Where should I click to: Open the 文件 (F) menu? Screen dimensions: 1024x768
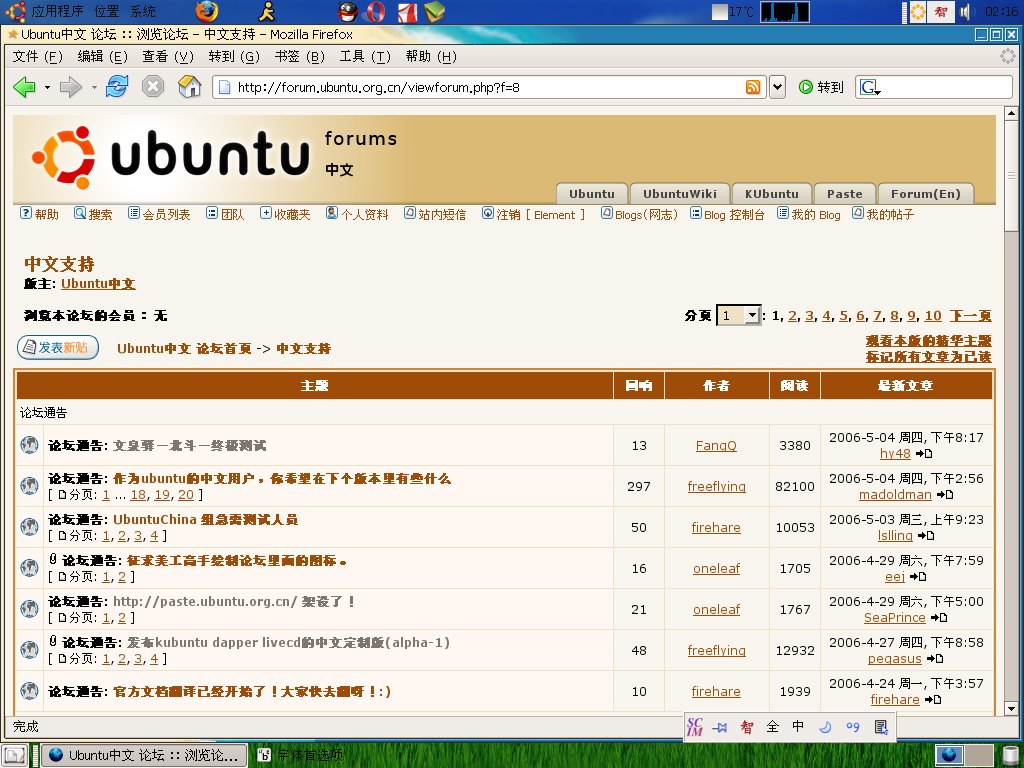[37, 57]
